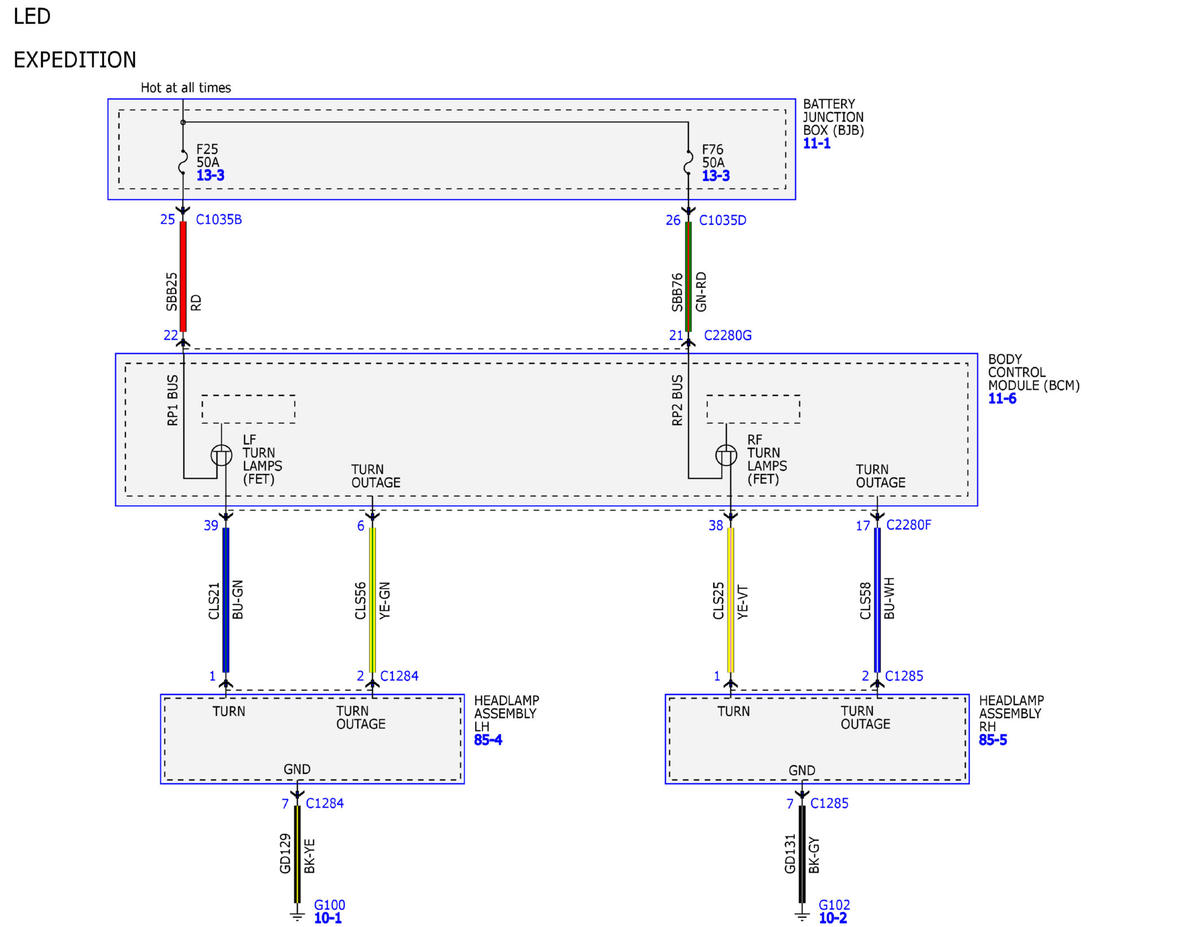Follow the 13-3 link under fuse F76
The height and width of the screenshot is (927, 1200).
point(715,176)
